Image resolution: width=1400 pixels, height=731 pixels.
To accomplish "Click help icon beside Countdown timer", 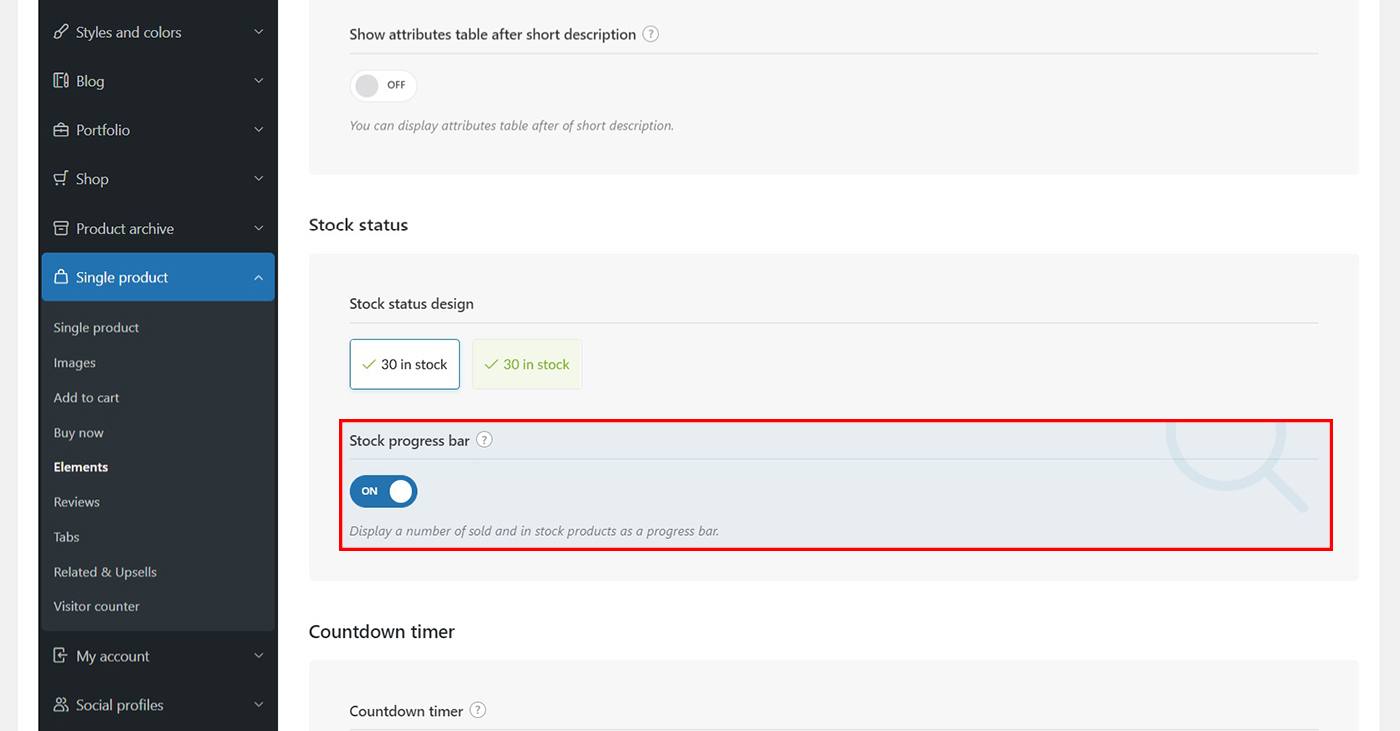I will pyautogui.click(x=478, y=711).
